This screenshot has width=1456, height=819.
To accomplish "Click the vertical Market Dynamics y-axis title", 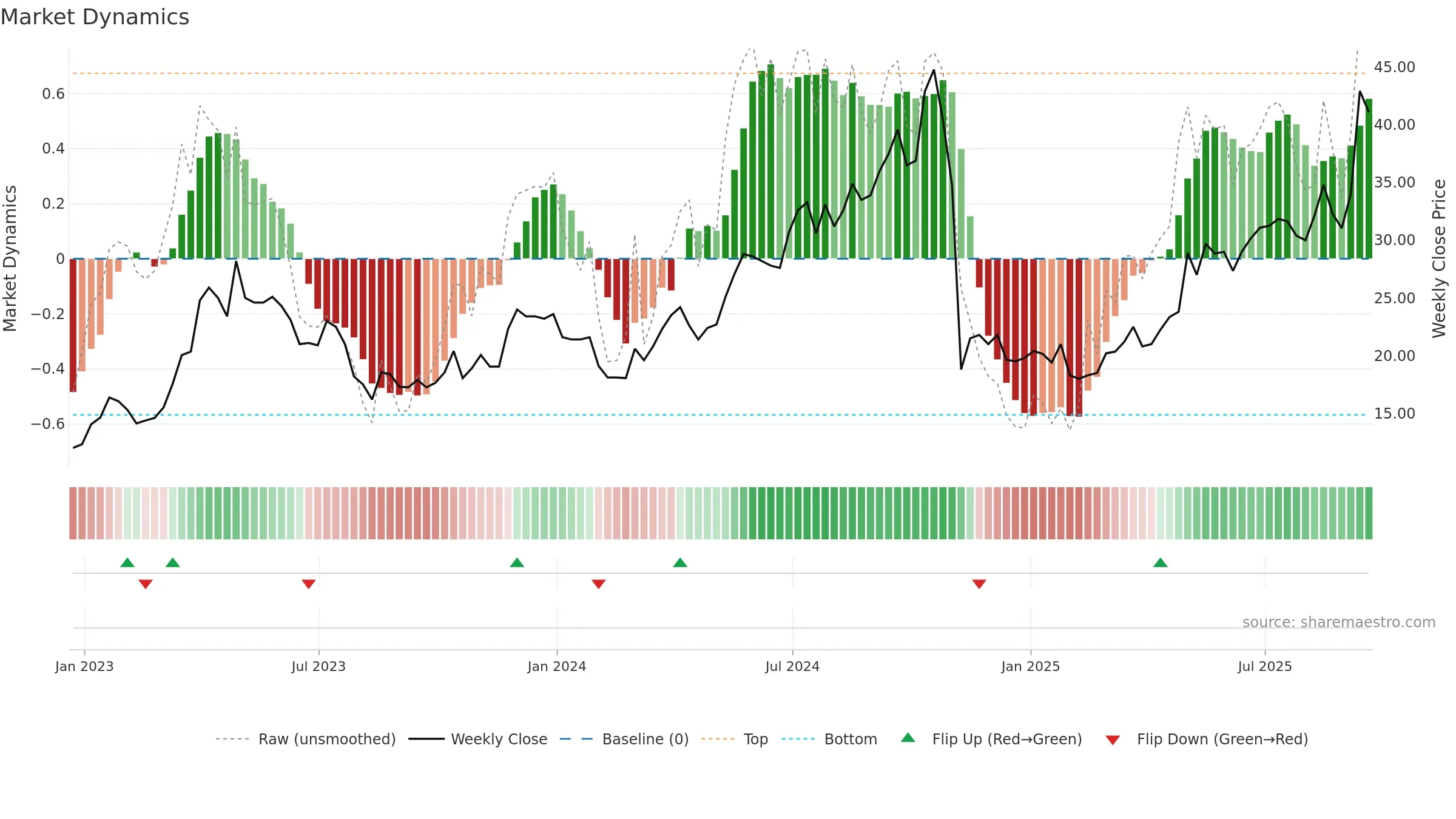I will pyautogui.click(x=10, y=258).
